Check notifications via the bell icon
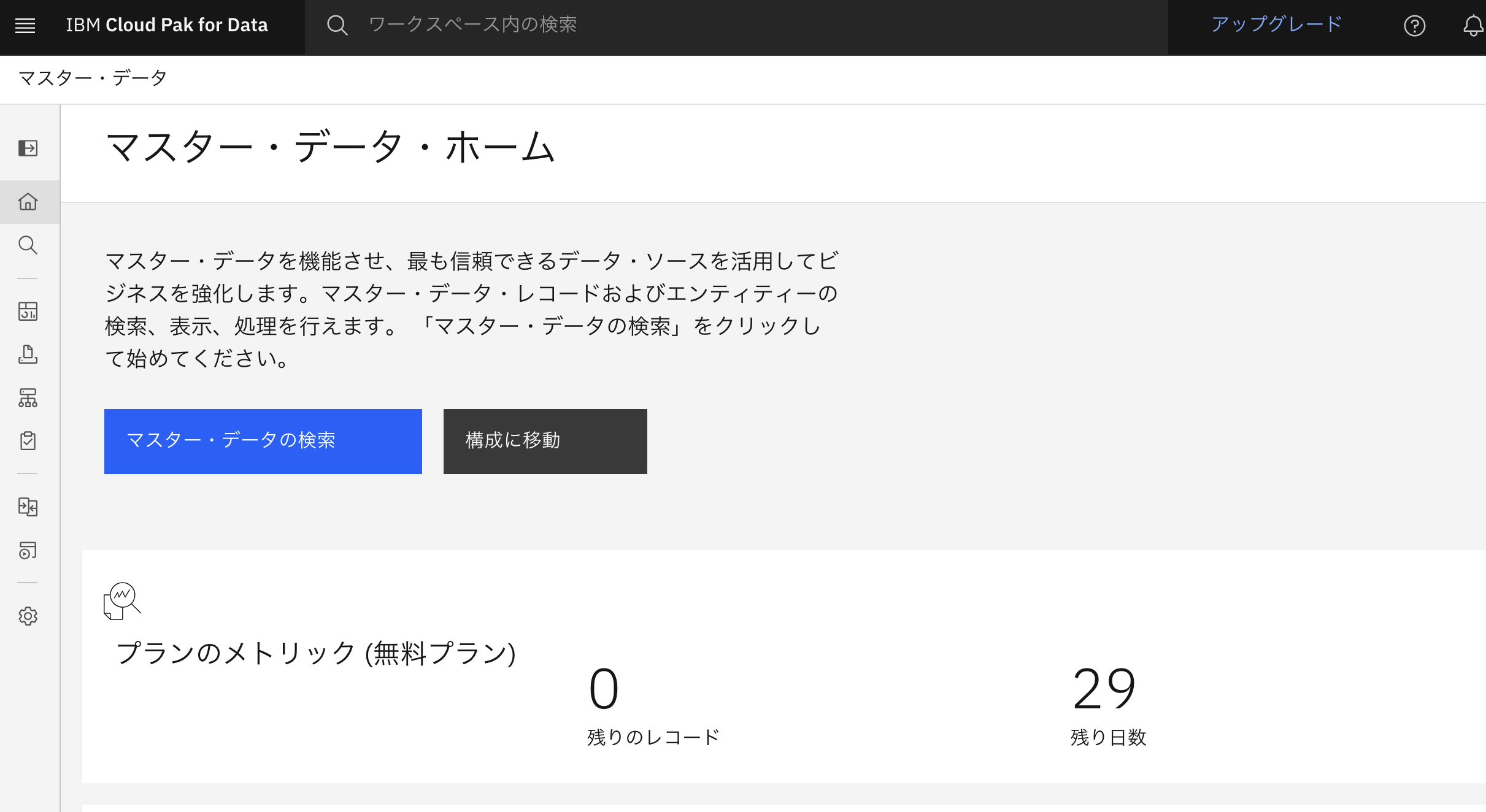Image resolution: width=1486 pixels, height=812 pixels. (1473, 25)
